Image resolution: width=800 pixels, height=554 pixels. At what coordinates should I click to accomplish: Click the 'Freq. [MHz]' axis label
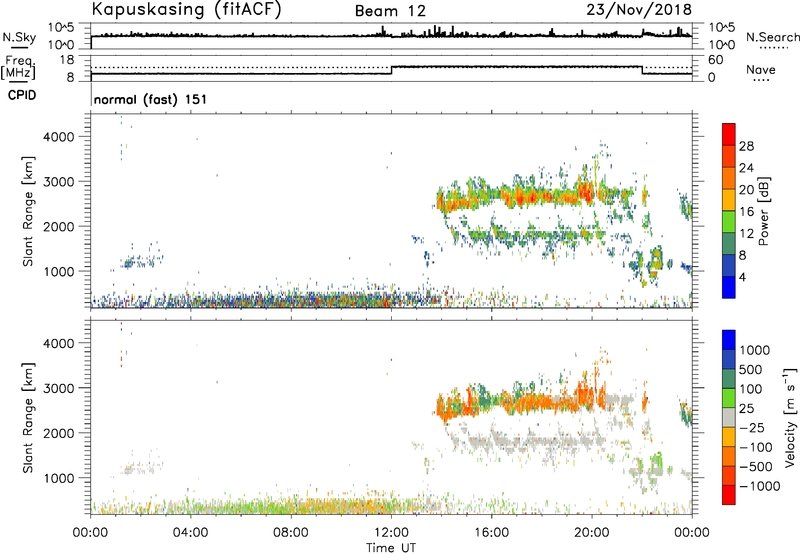click(18, 68)
